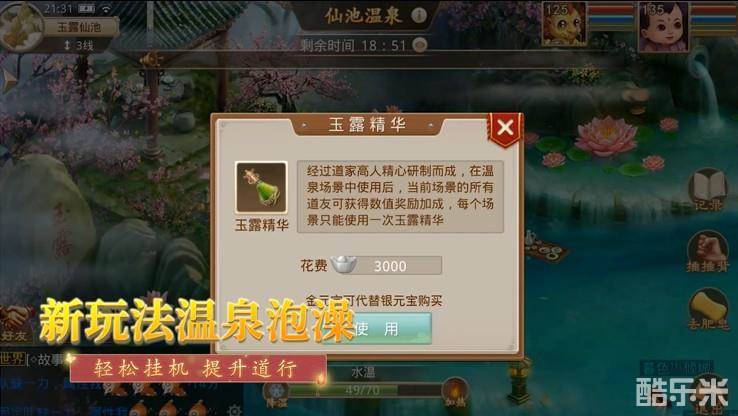Open the 玉露仙池 location label

(79, 27)
